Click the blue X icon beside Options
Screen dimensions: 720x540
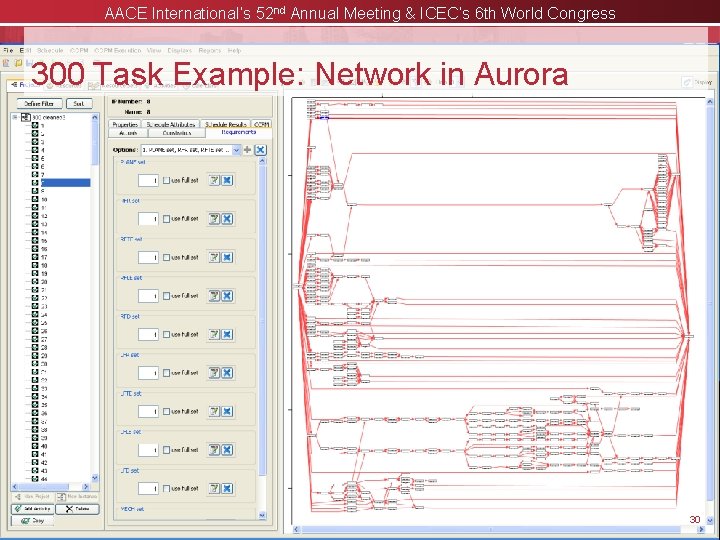point(260,150)
